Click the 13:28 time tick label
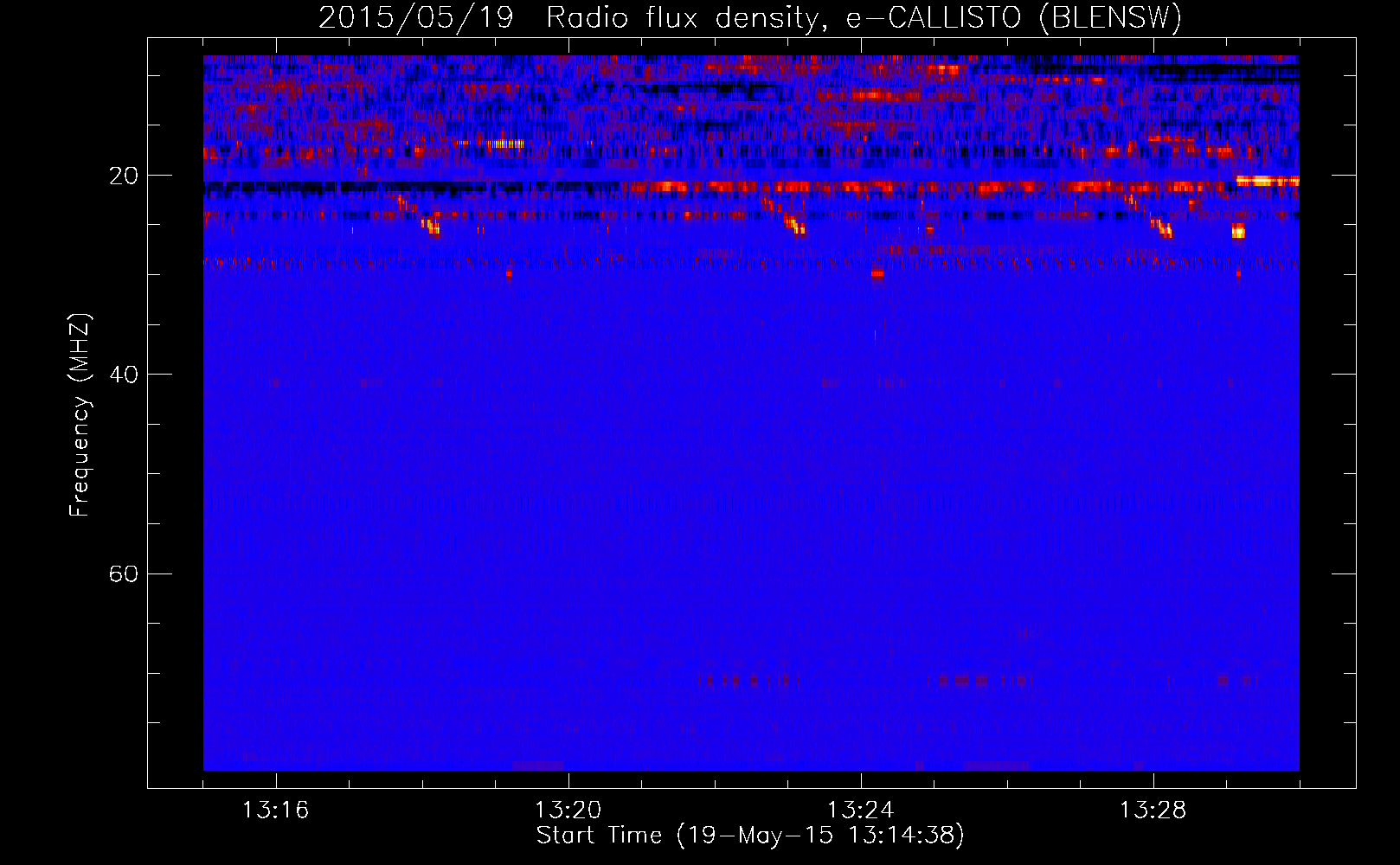Viewport: 1400px width, 865px height. (x=1153, y=810)
